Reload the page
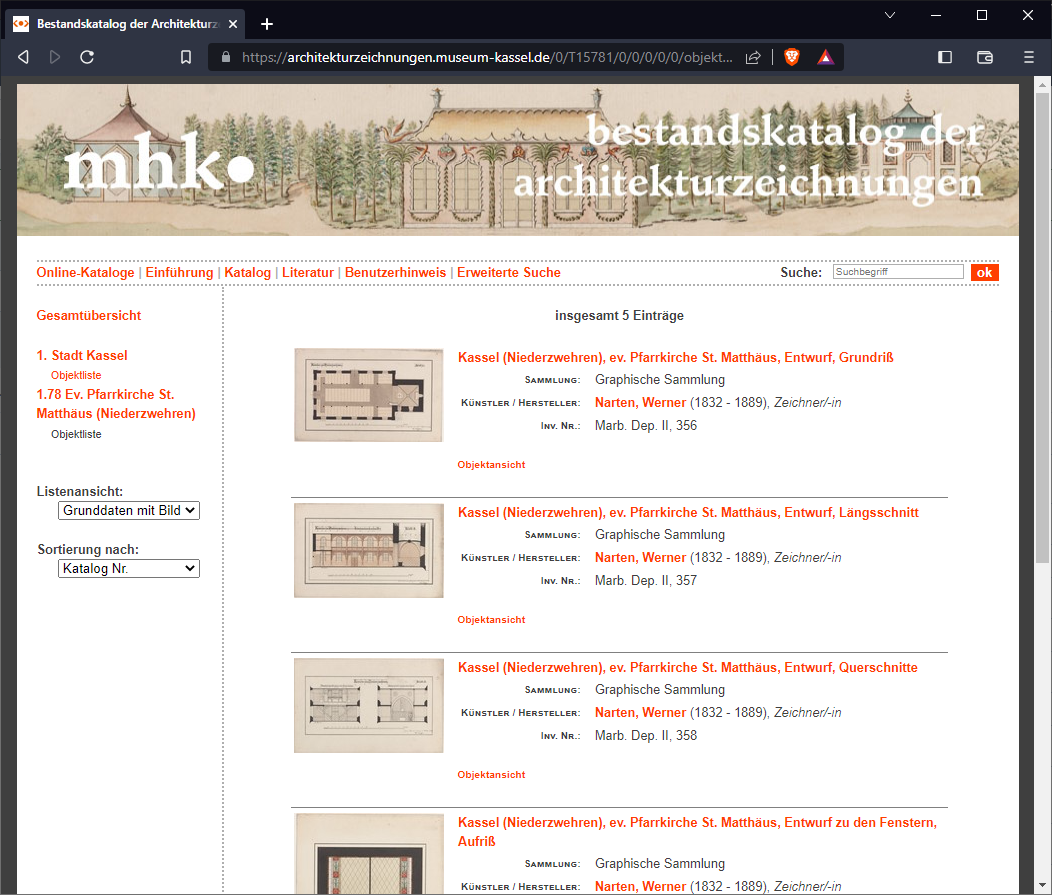 [87, 57]
